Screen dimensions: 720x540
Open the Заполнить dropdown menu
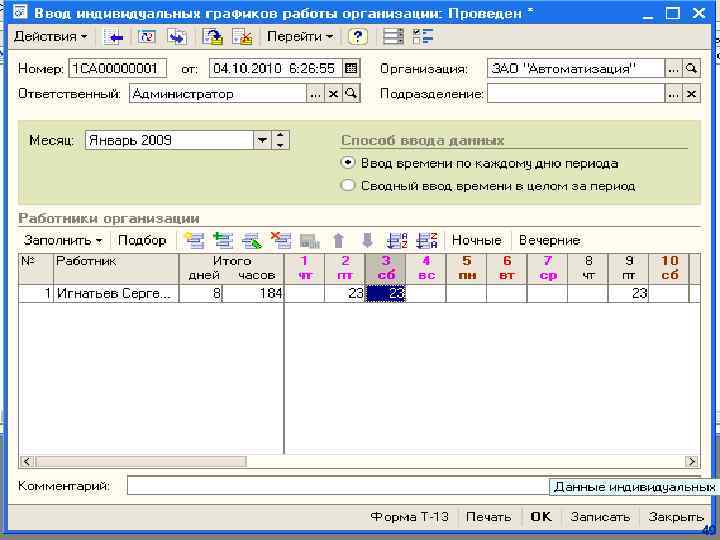63,240
